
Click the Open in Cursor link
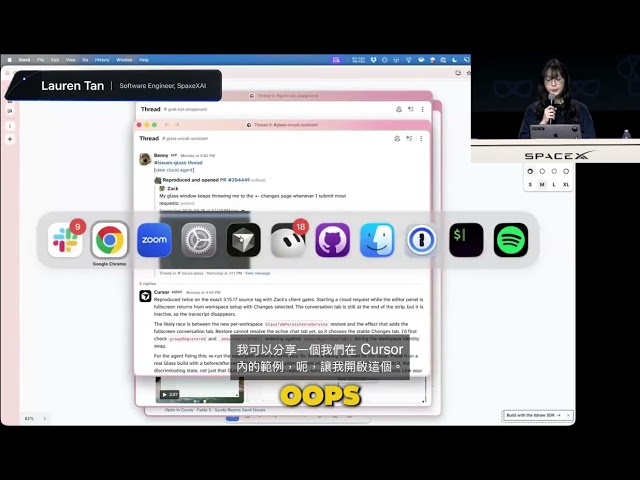179,410
